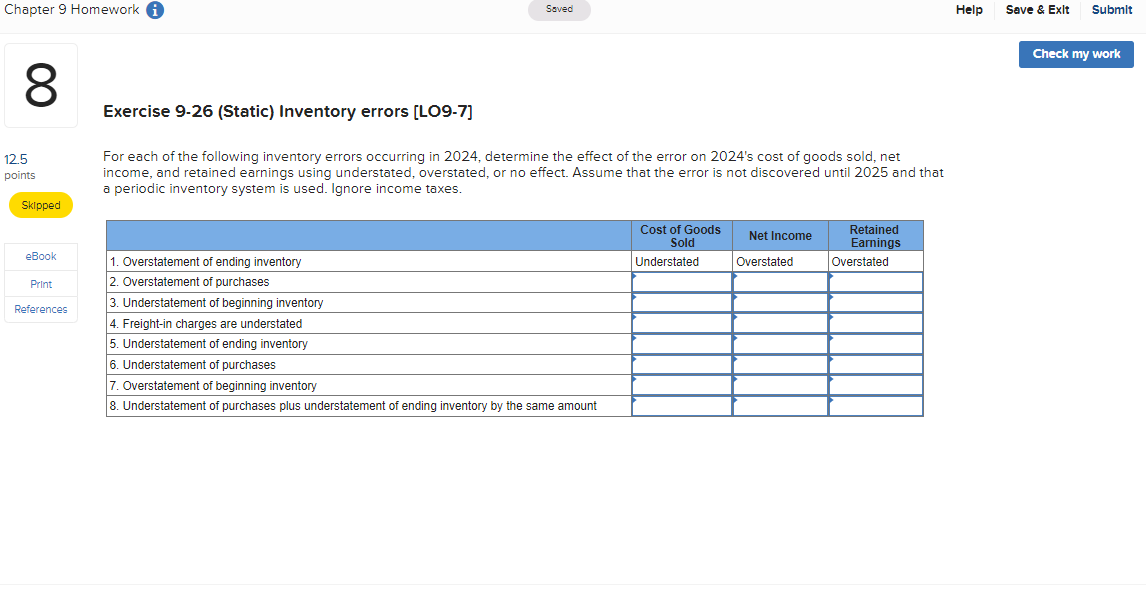
Task: Click the Check my work button
Action: (x=1076, y=54)
